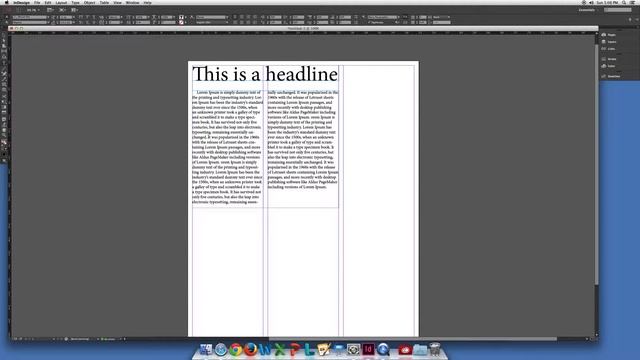Screen dimensions: 640x360
Task: Open Google Chrome from the Dock
Action: click(x=236, y=349)
